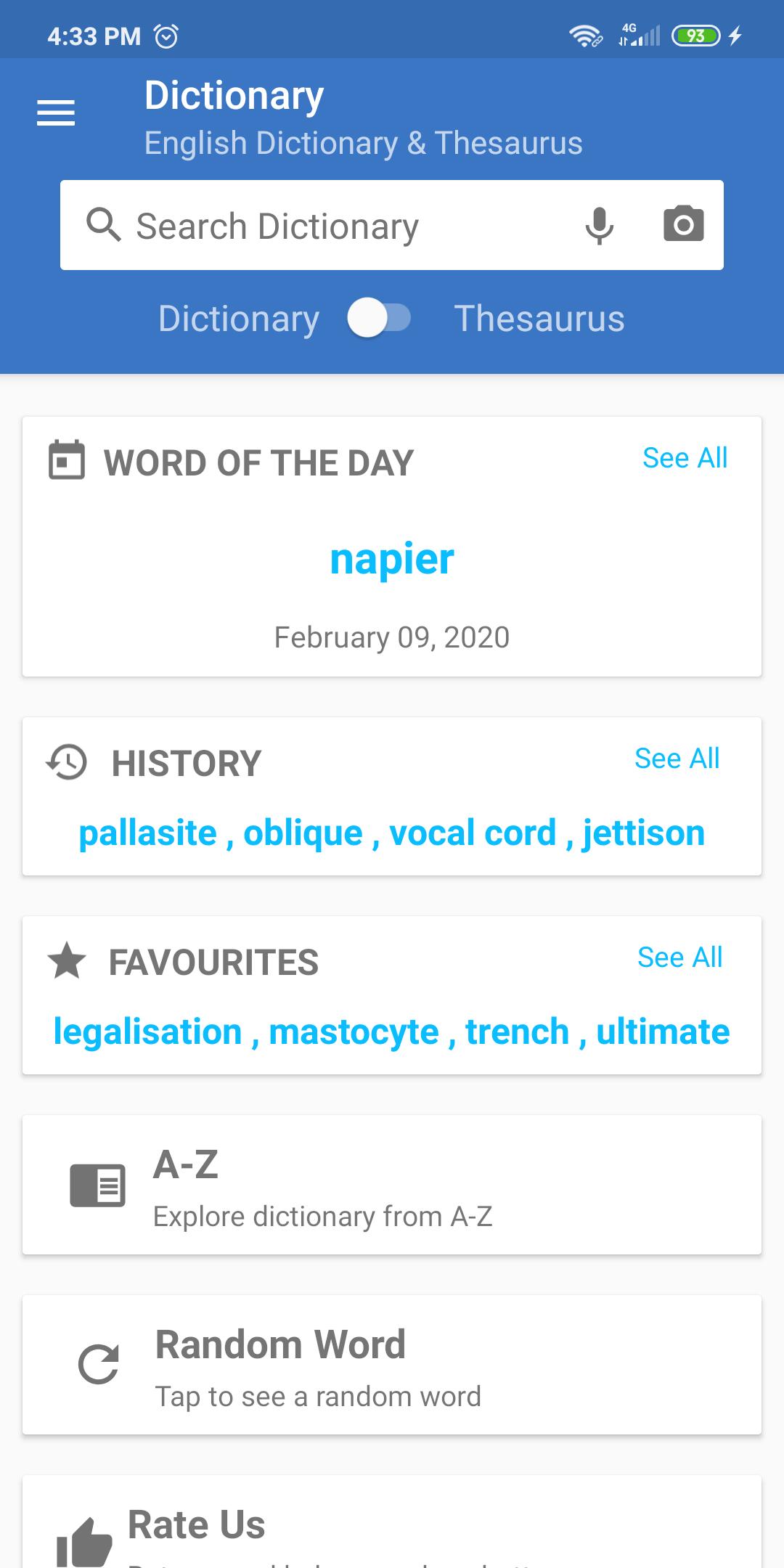Viewport: 784px width, 1568px height.
Task: Tap the history clock icon
Action: [66, 762]
